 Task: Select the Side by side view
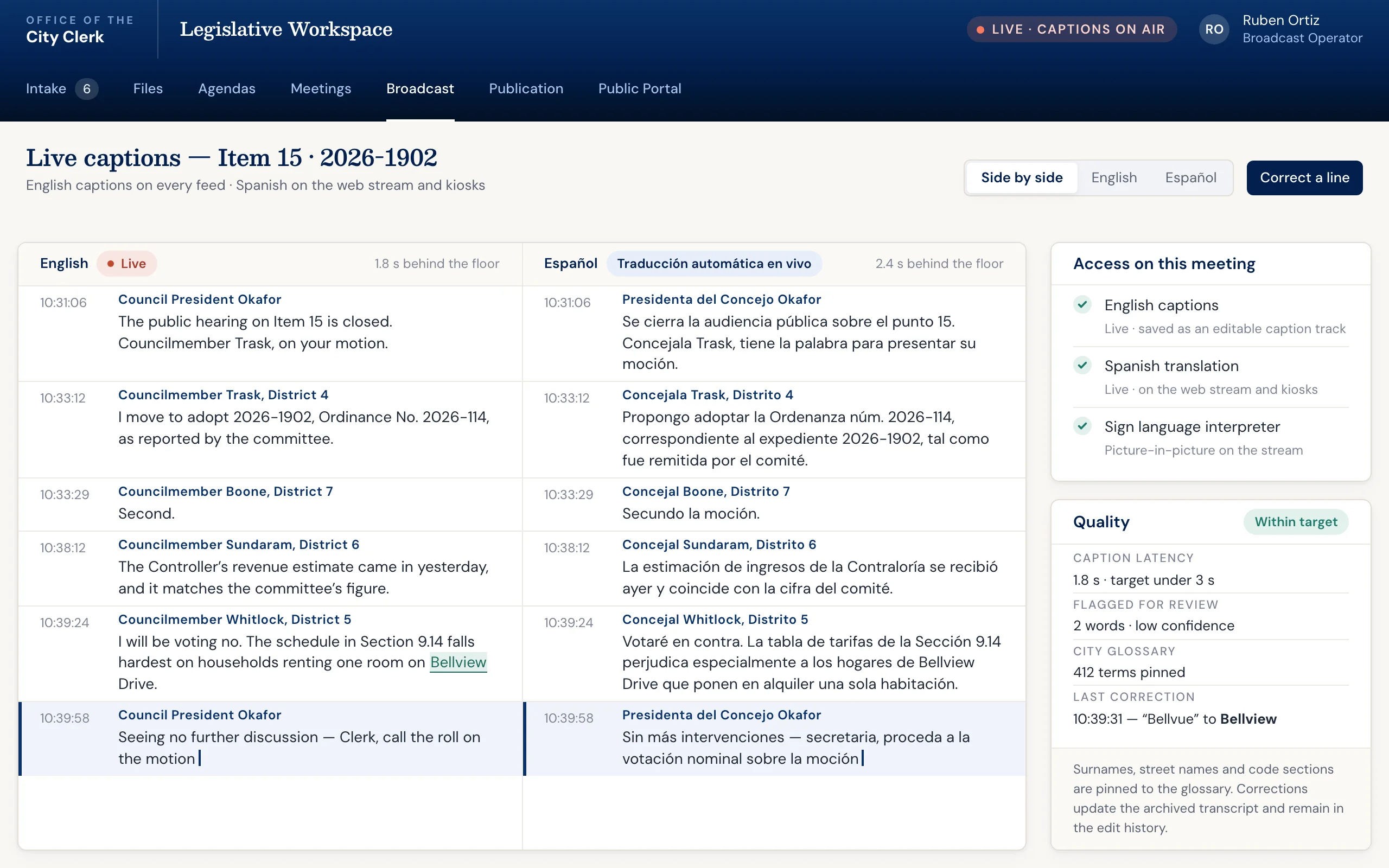pos(1022,178)
